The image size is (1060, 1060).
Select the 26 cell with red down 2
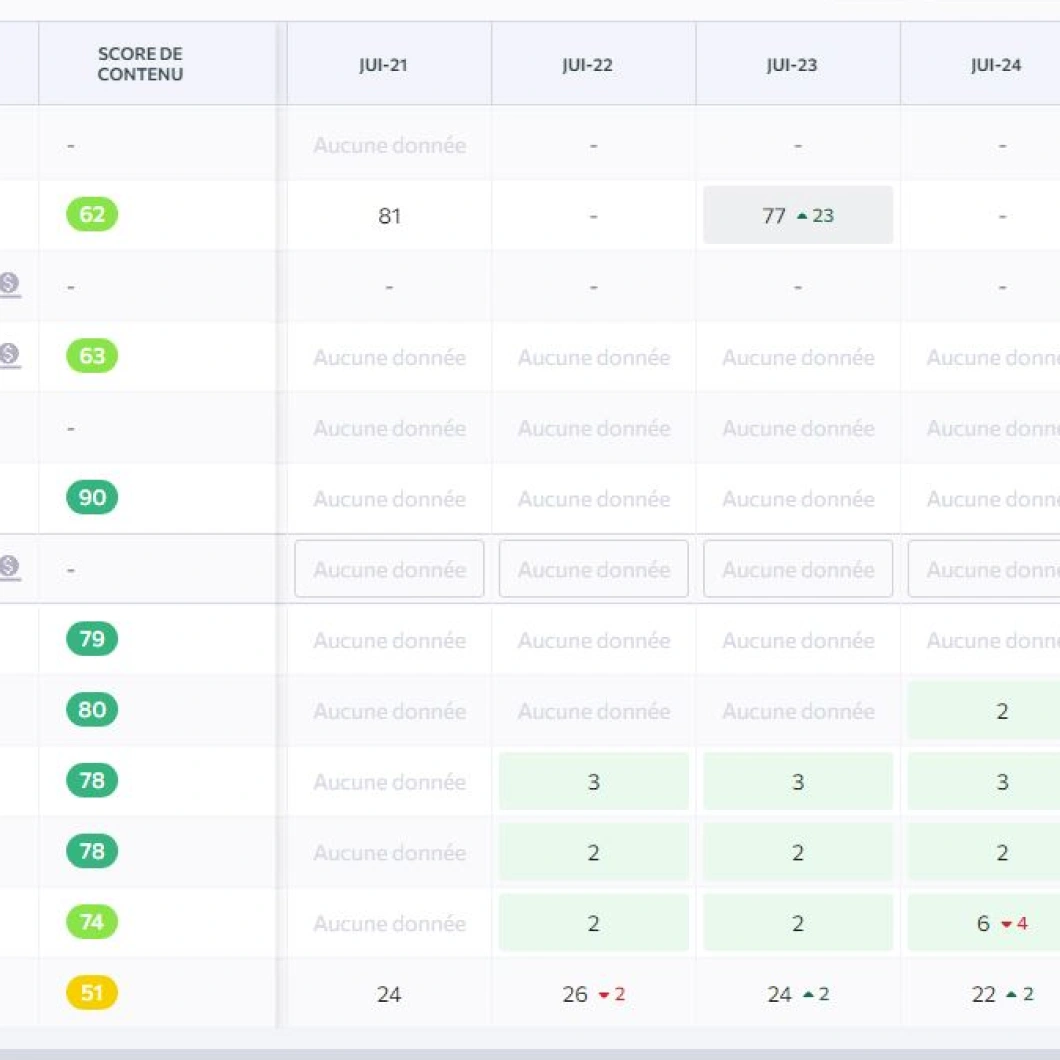click(x=593, y=994)
